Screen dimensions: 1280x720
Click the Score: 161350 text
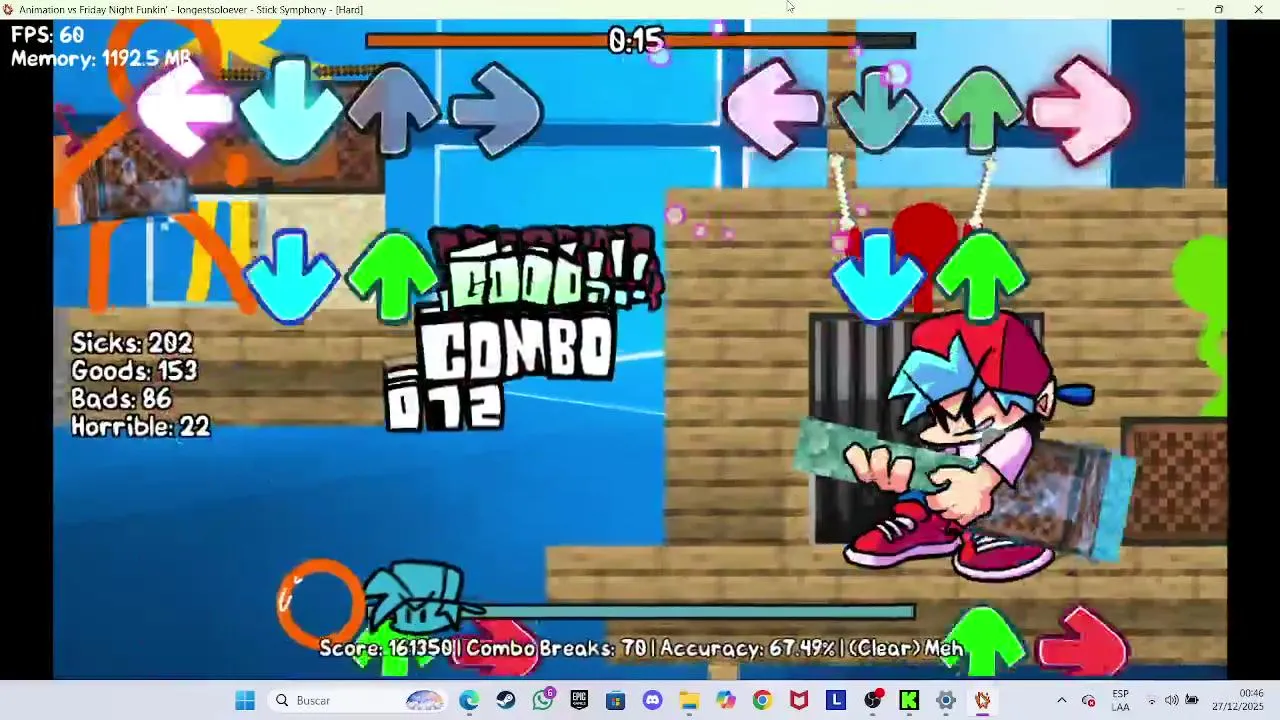[385, 648]
